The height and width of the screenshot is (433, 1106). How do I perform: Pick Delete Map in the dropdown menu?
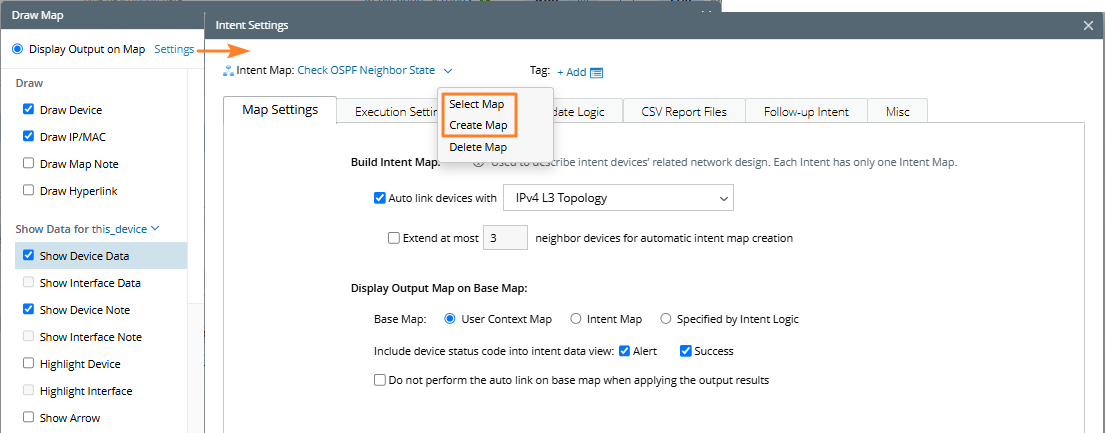coord(478,147)
